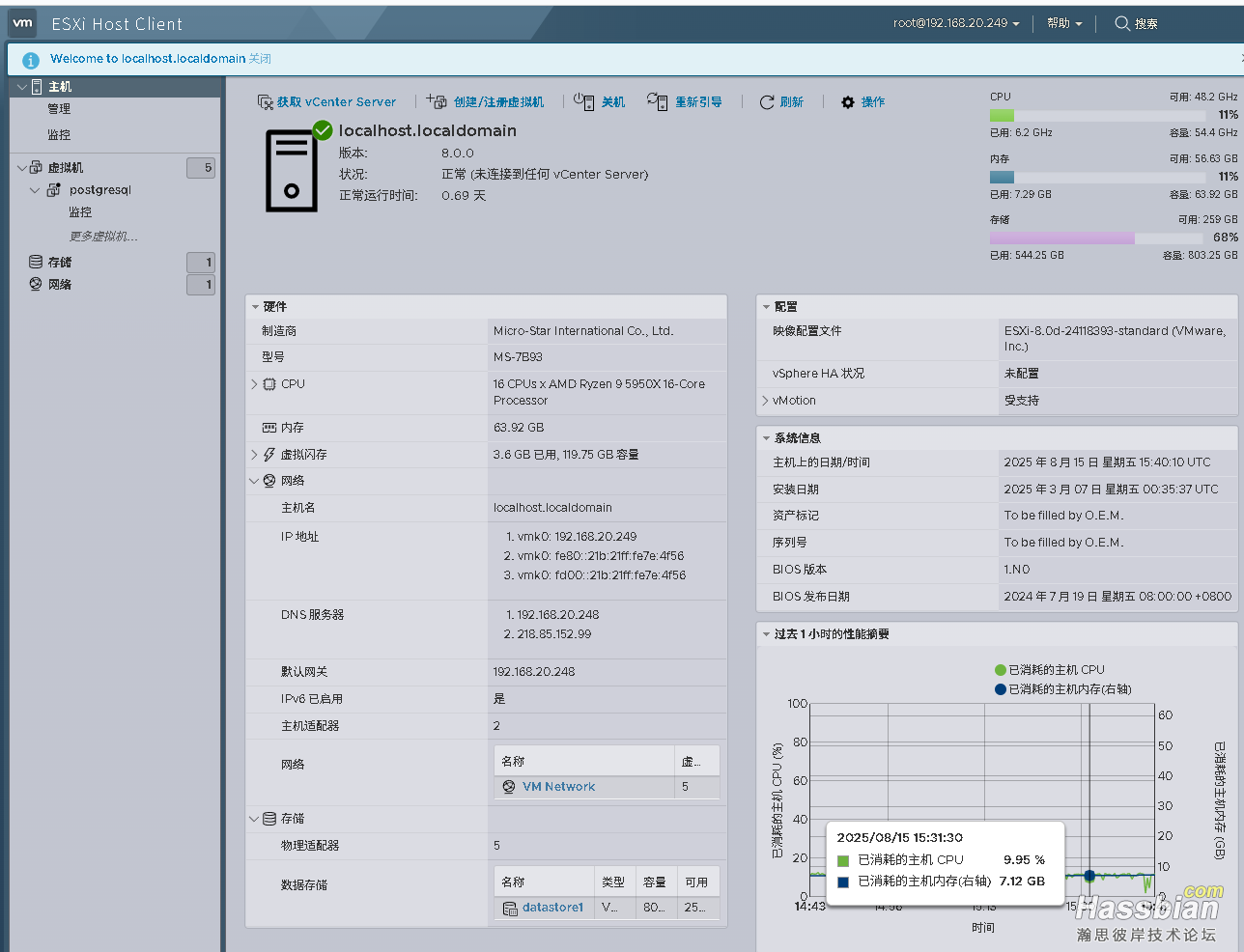Open the VM Network link
Viewport: 1244px width, 952px height.
coord(558,787)
